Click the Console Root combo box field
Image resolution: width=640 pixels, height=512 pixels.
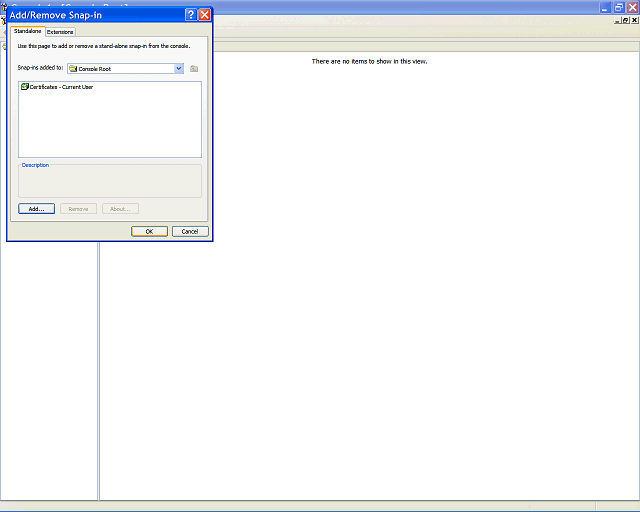click(x=125, y=69)
